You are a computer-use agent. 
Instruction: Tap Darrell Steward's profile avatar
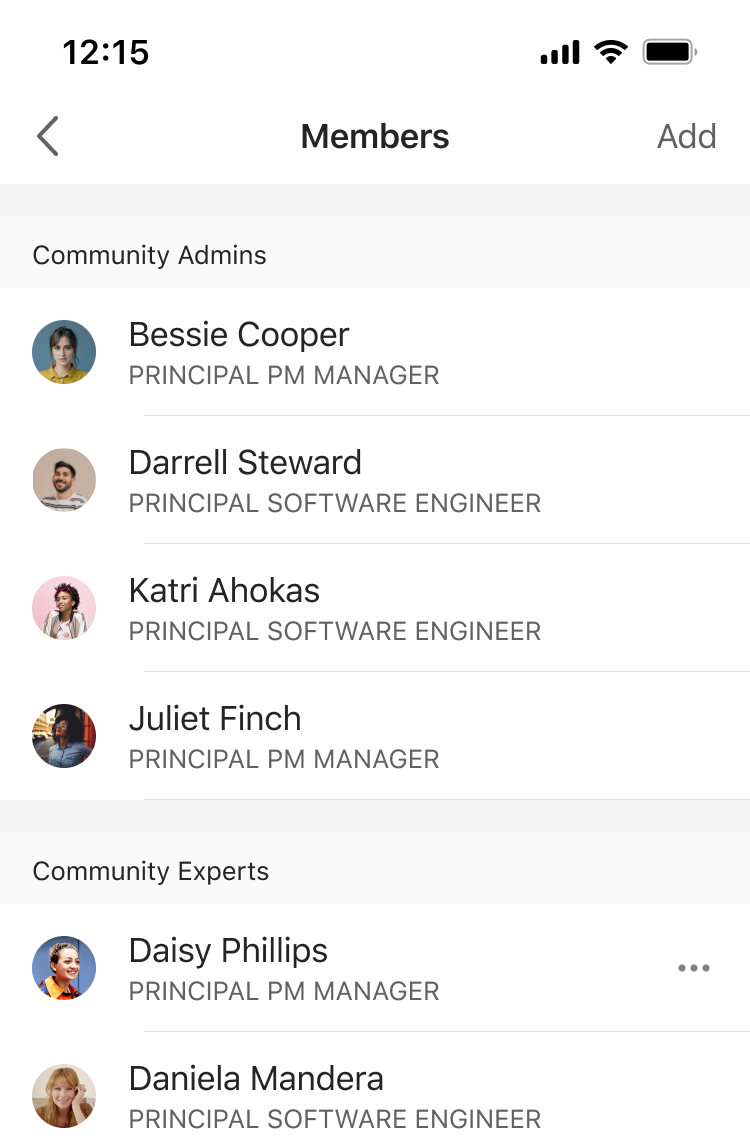point(64,480)
